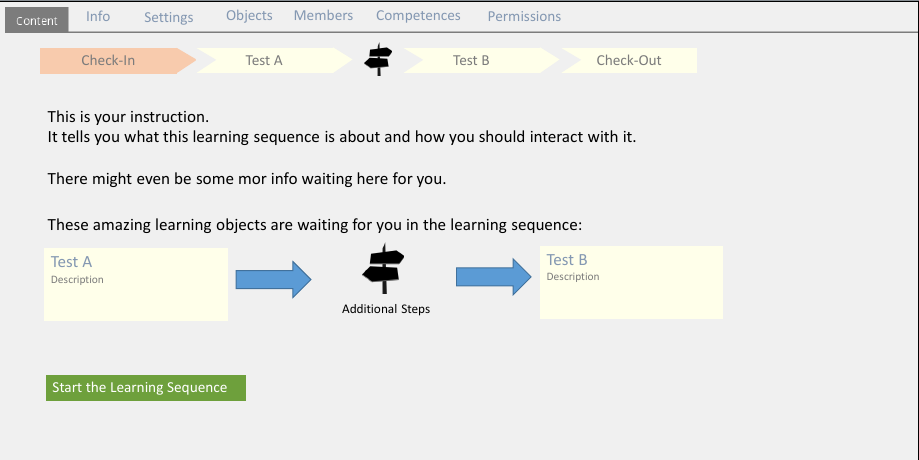Click the signpost icon above Additional Steps

tap(385, 270)
